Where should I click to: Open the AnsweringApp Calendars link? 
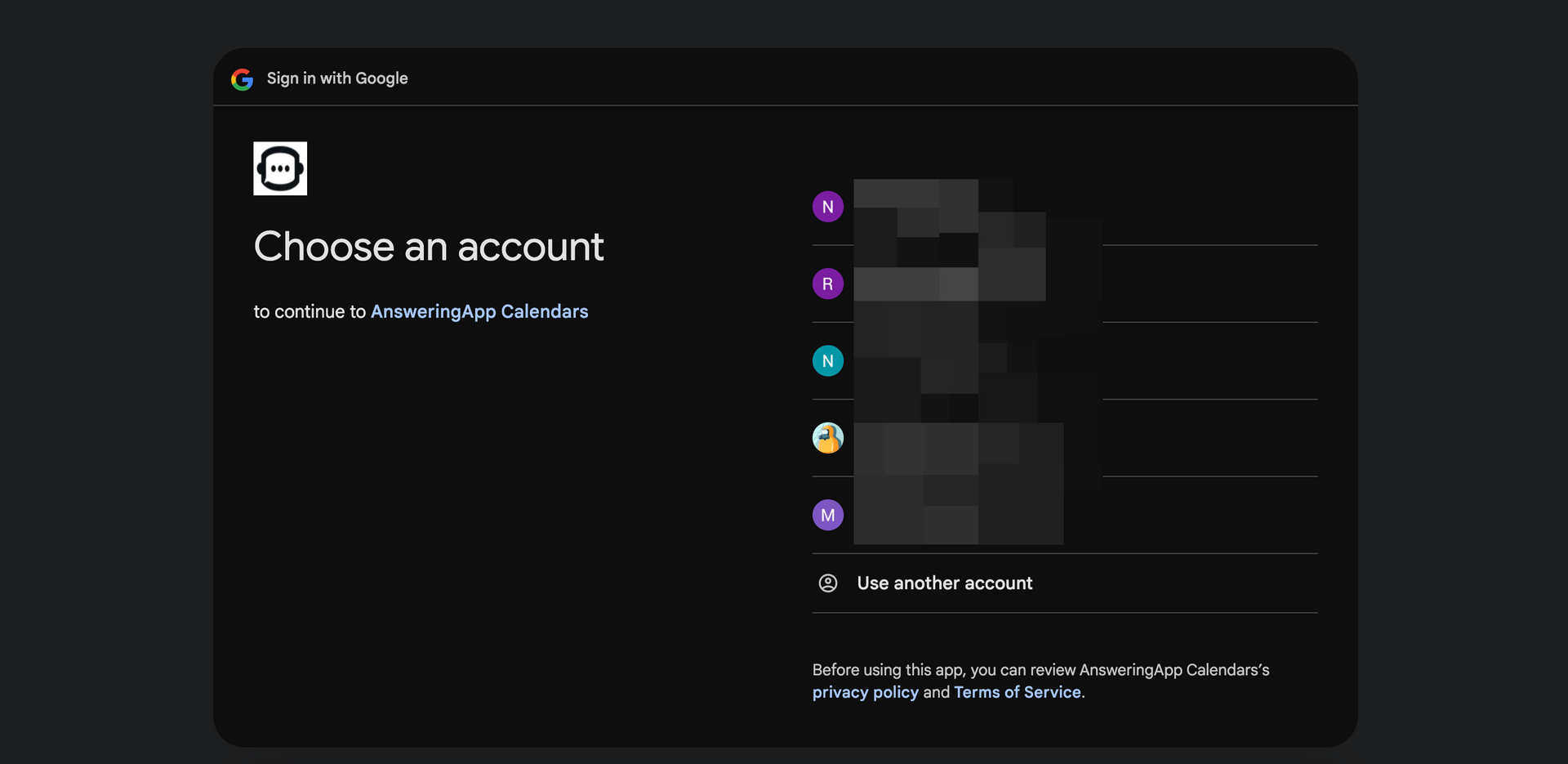pyautogui.click(x=479, y=311)
